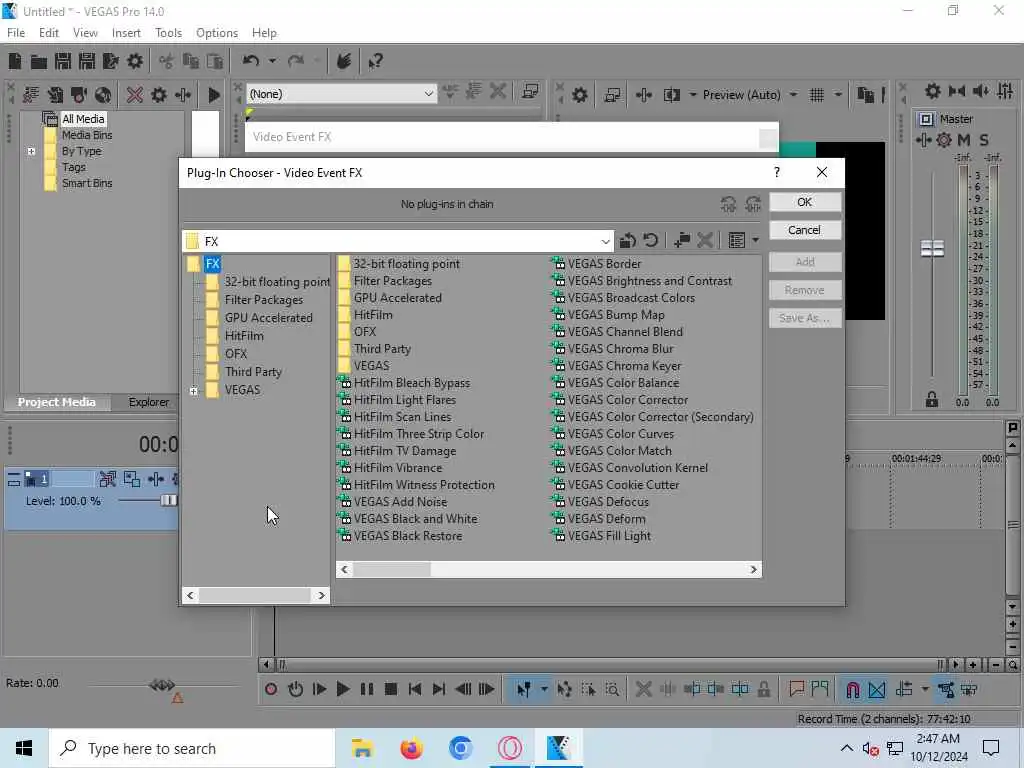Select the VEGAS Add Noise plug-in
The image size is (1024, 768).
(392, 502)
